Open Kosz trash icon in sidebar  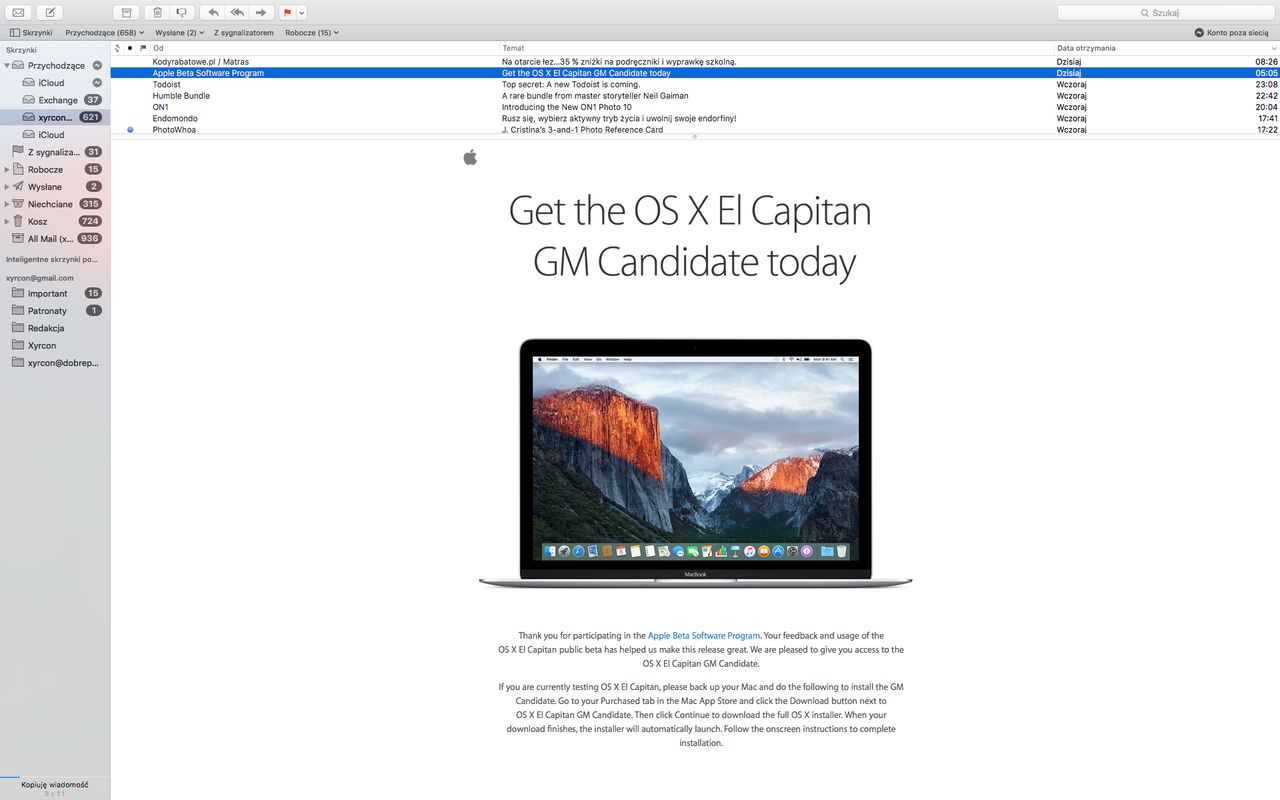[x=18, y=220]
